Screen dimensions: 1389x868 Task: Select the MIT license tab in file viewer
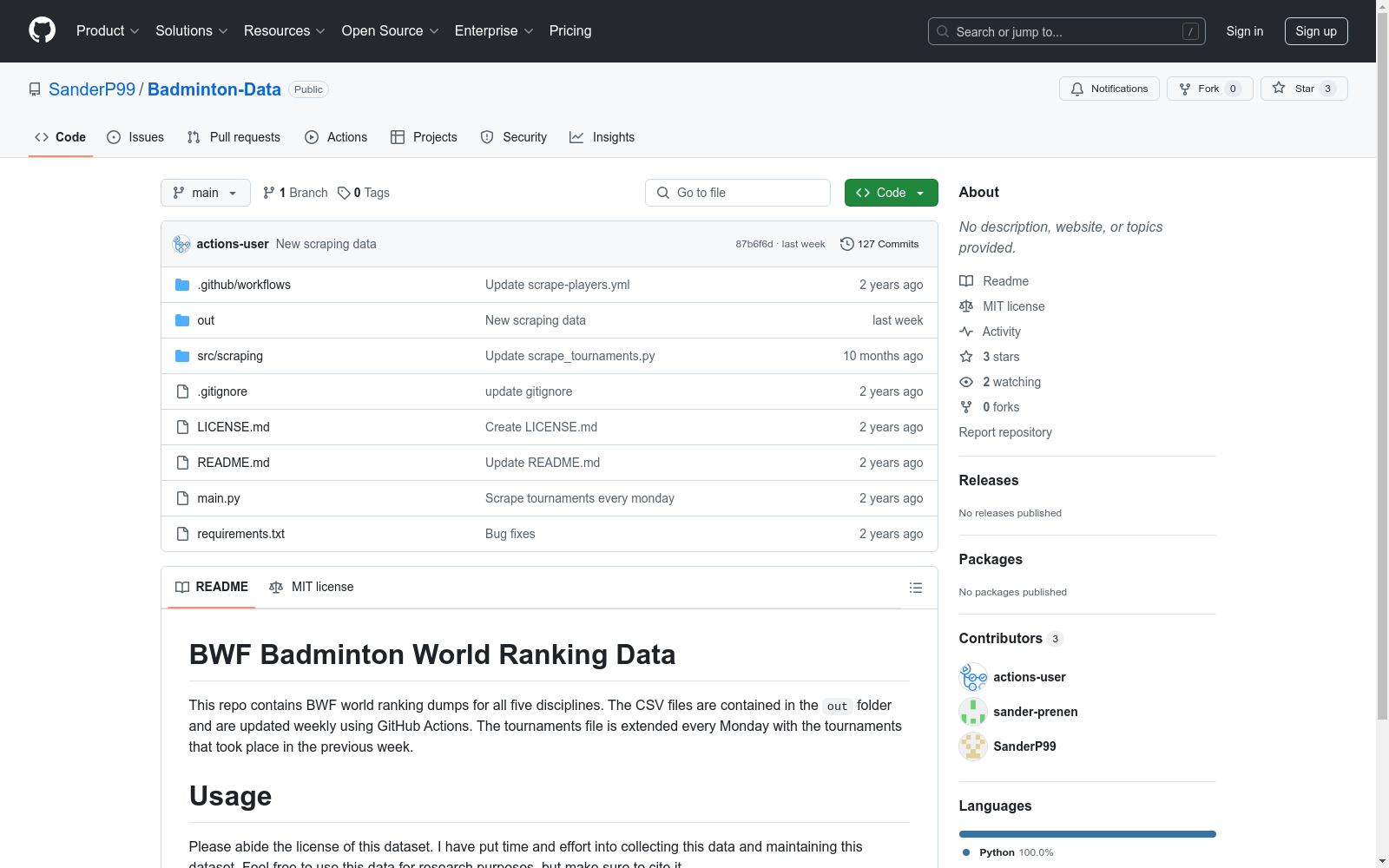[x=312, y=587]
